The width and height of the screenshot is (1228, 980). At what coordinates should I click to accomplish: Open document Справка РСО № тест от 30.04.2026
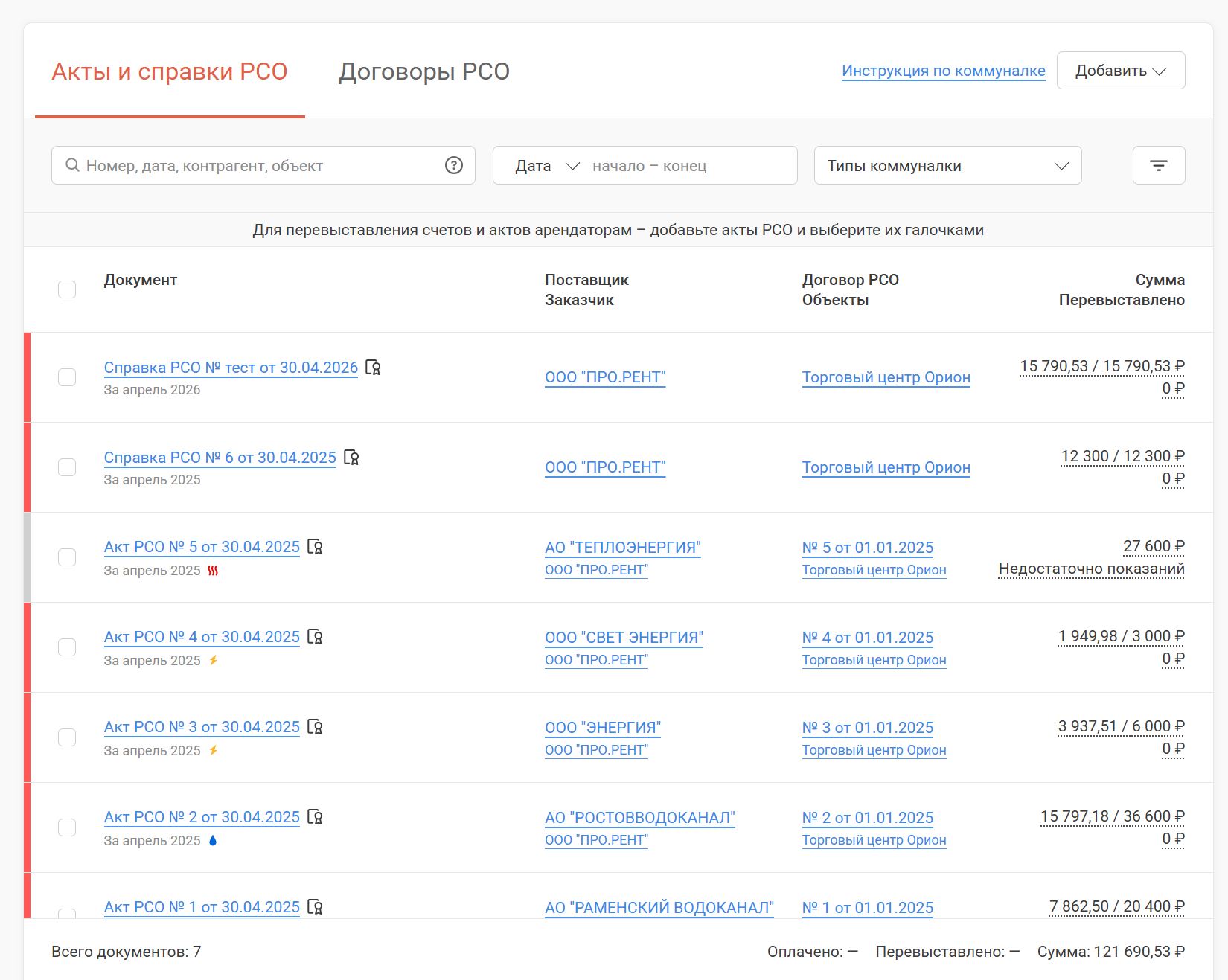pyautogui.click(x=231, y=368)
